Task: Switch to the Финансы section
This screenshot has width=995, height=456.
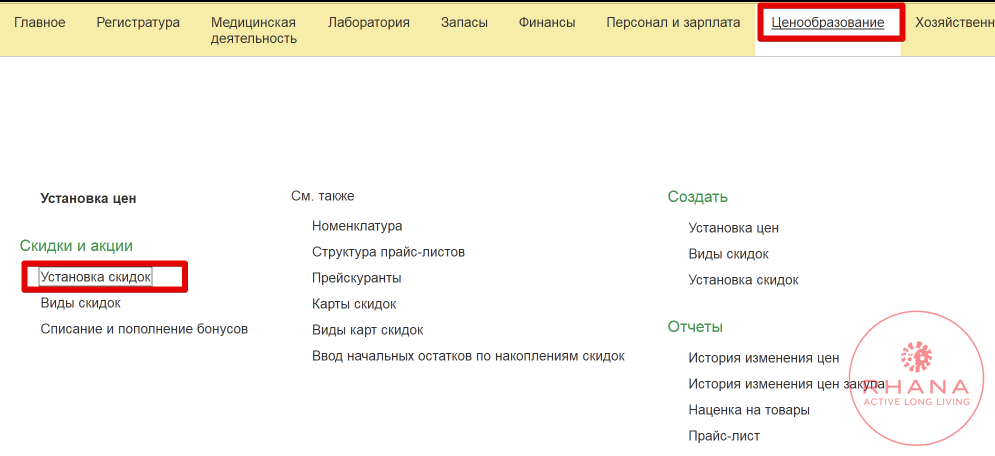Action: (x=546, y=23)
